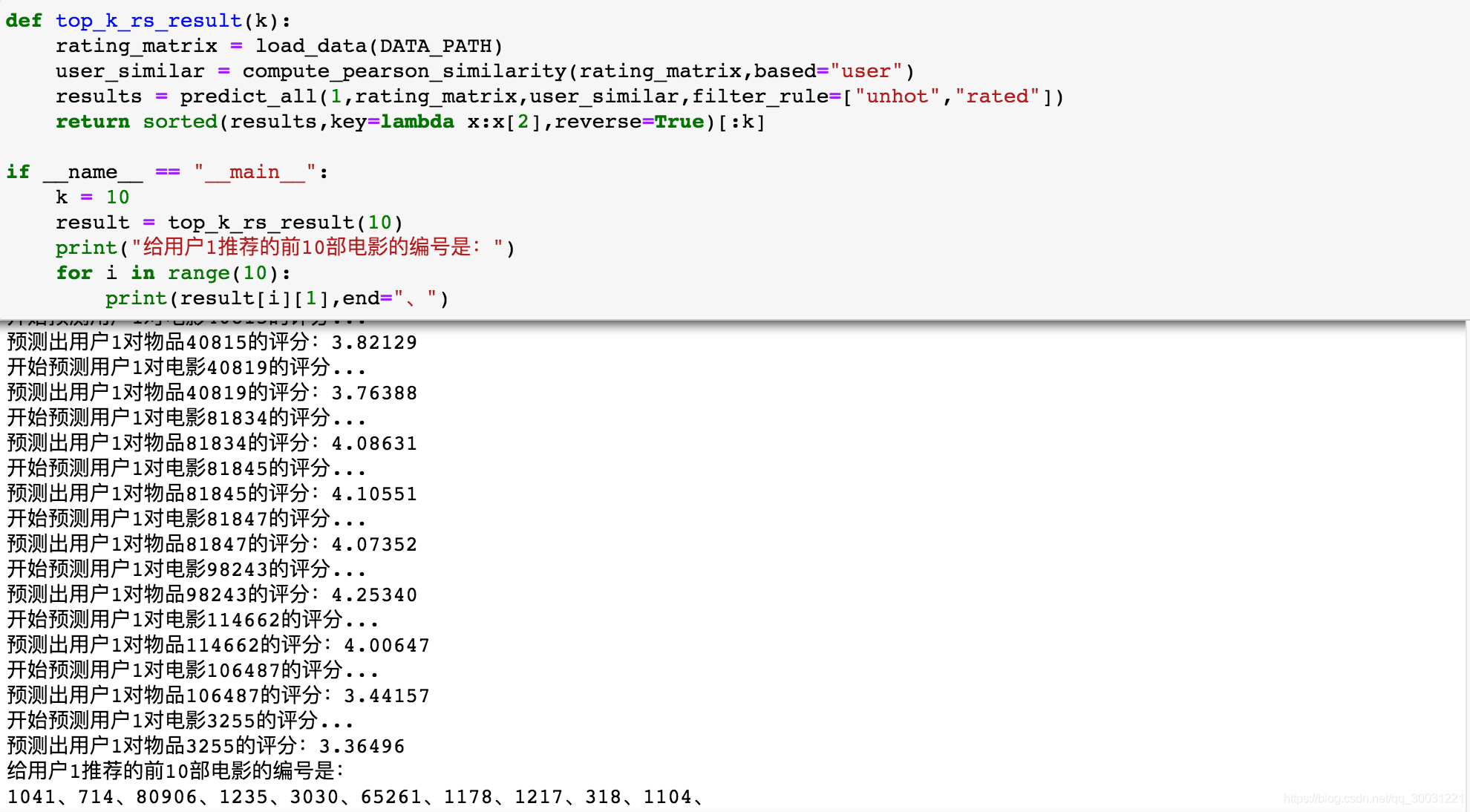The image size is (1470, 812).
Task: Click load_data(DATA_PATH) call in code
Action: click(x=379, y=46)
